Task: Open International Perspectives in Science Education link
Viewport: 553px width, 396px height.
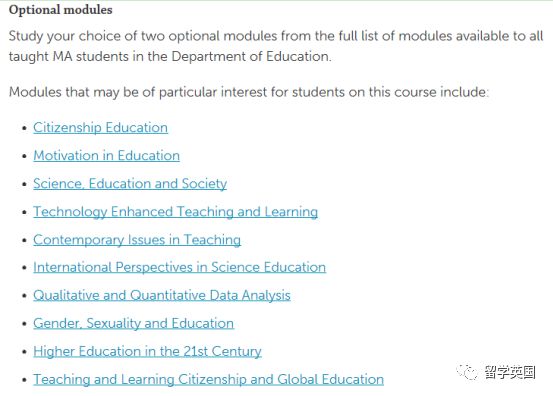Action: (x=180, y=267)
